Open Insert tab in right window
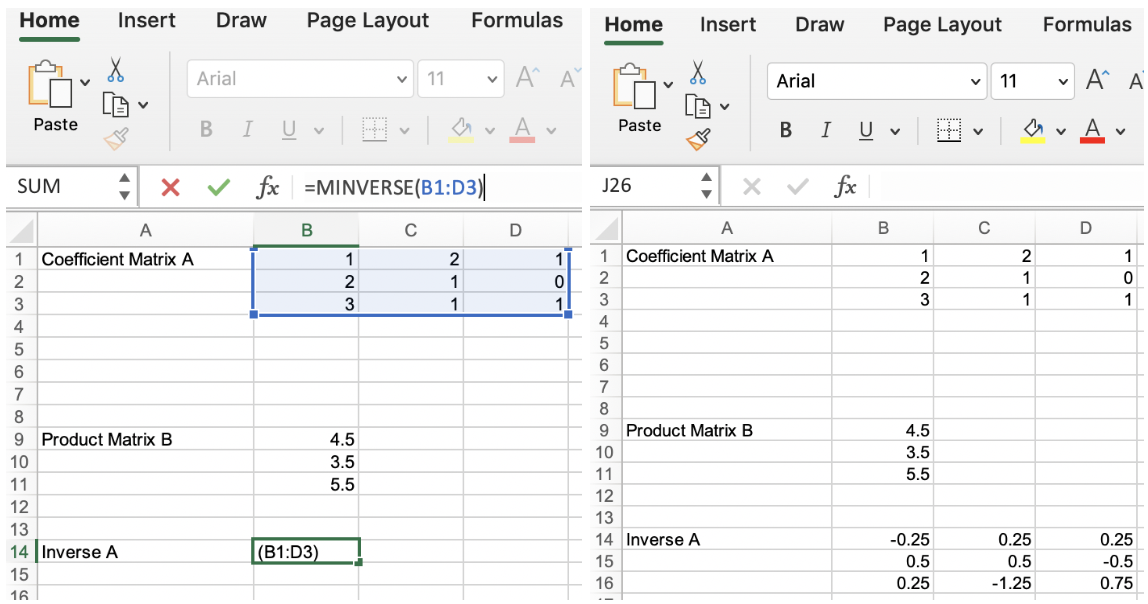 pos(728,24)
